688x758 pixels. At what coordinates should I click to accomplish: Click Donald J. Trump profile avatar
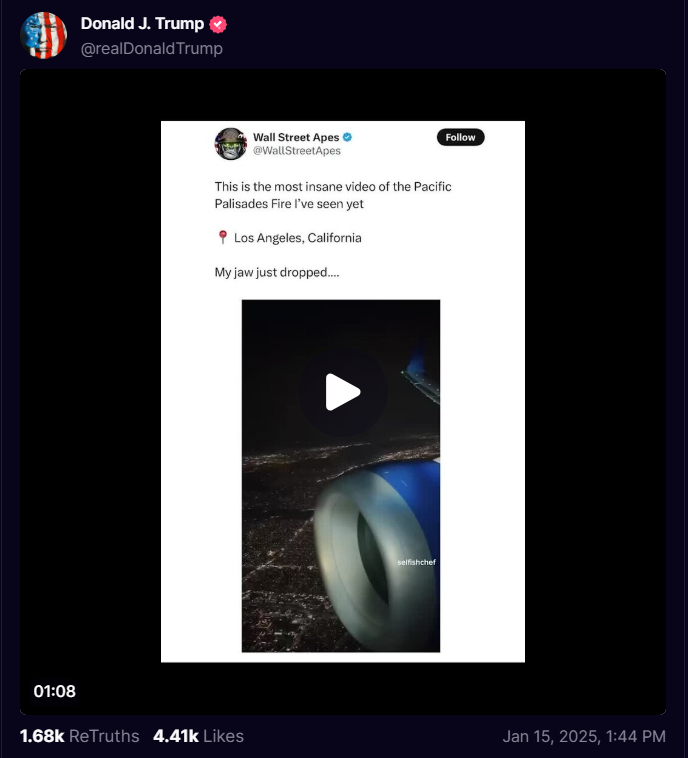click(x=44, y=35)
